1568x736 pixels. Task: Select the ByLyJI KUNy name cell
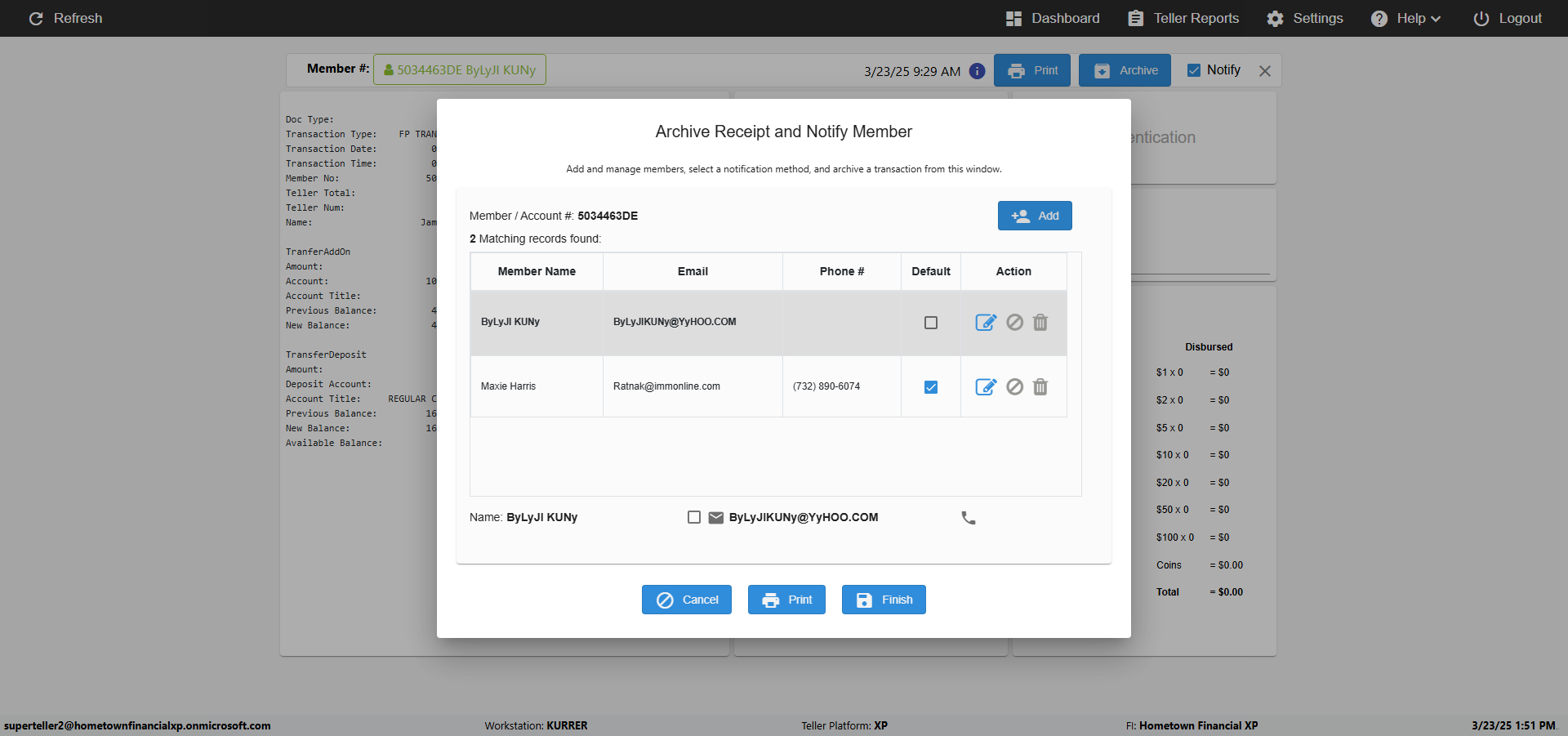click(x=537, y=323)
